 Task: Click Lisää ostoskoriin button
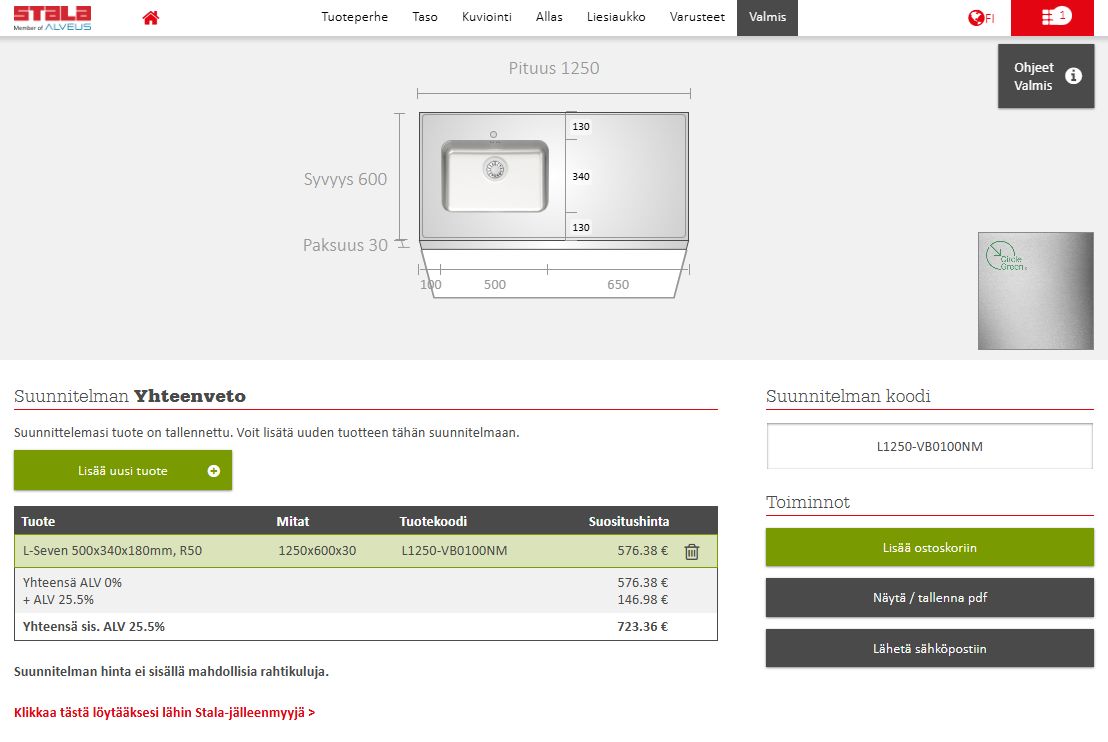[930, 547]
